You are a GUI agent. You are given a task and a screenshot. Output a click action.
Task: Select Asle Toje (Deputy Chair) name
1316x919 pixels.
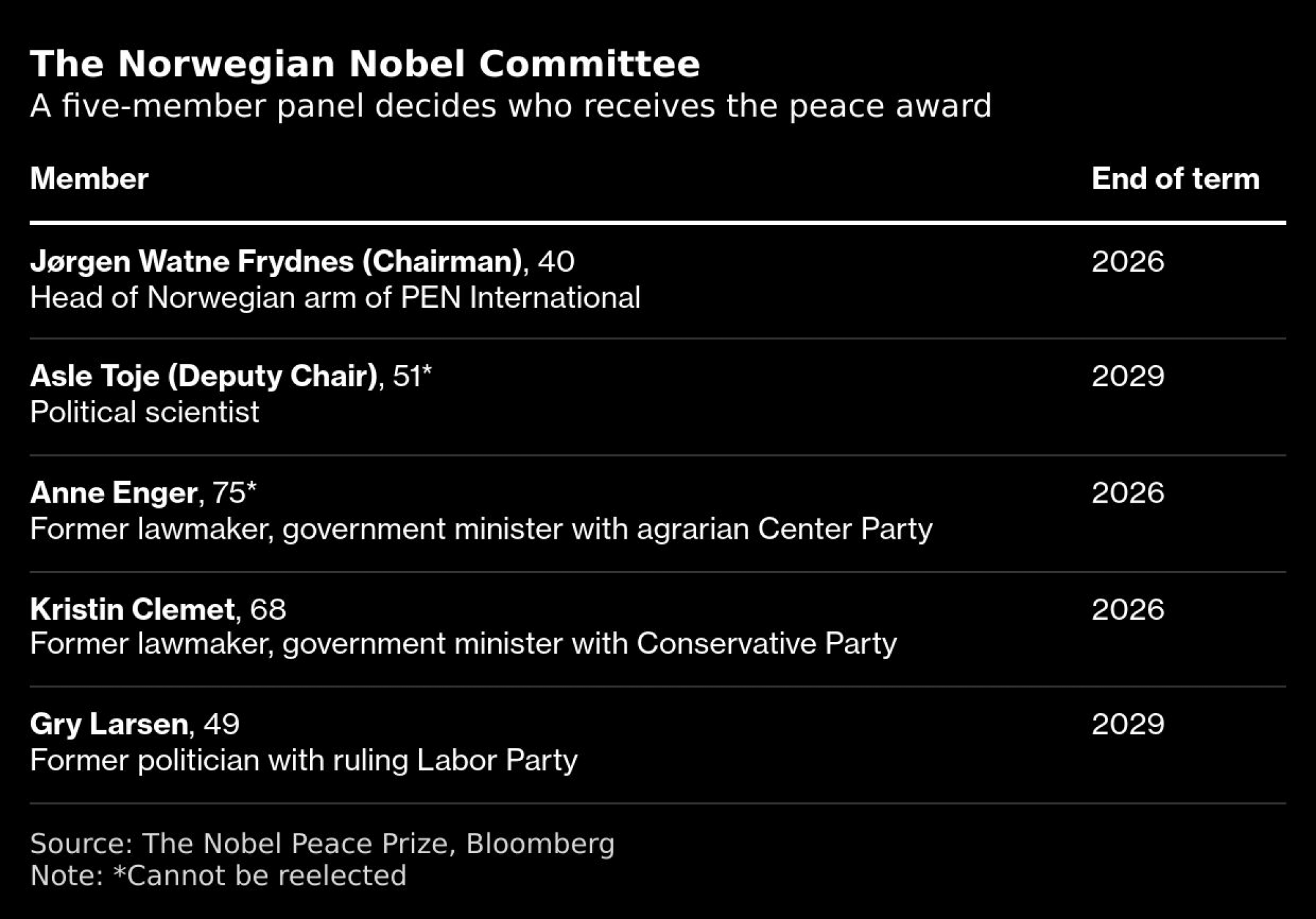(x=204, y=376)
